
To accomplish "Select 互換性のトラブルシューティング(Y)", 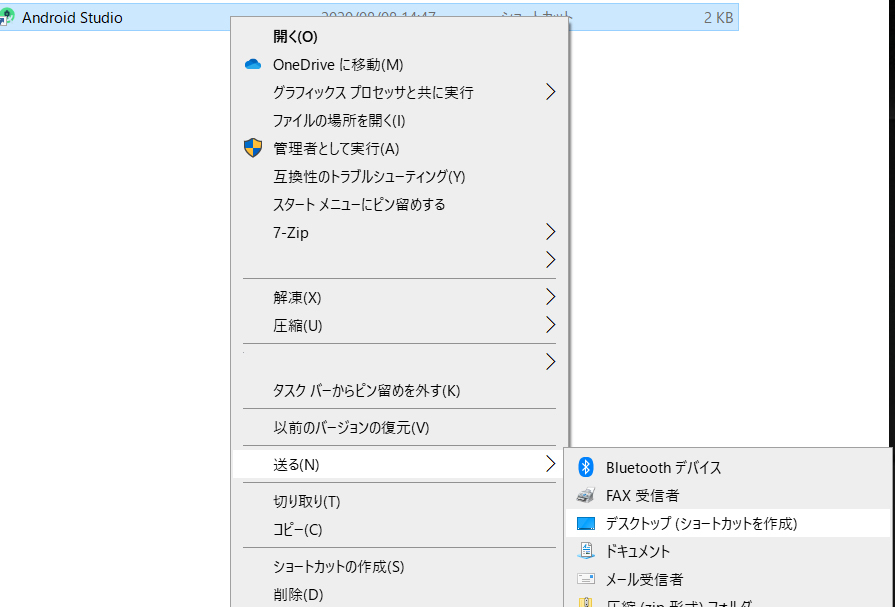I will click(x=369, y=177).
